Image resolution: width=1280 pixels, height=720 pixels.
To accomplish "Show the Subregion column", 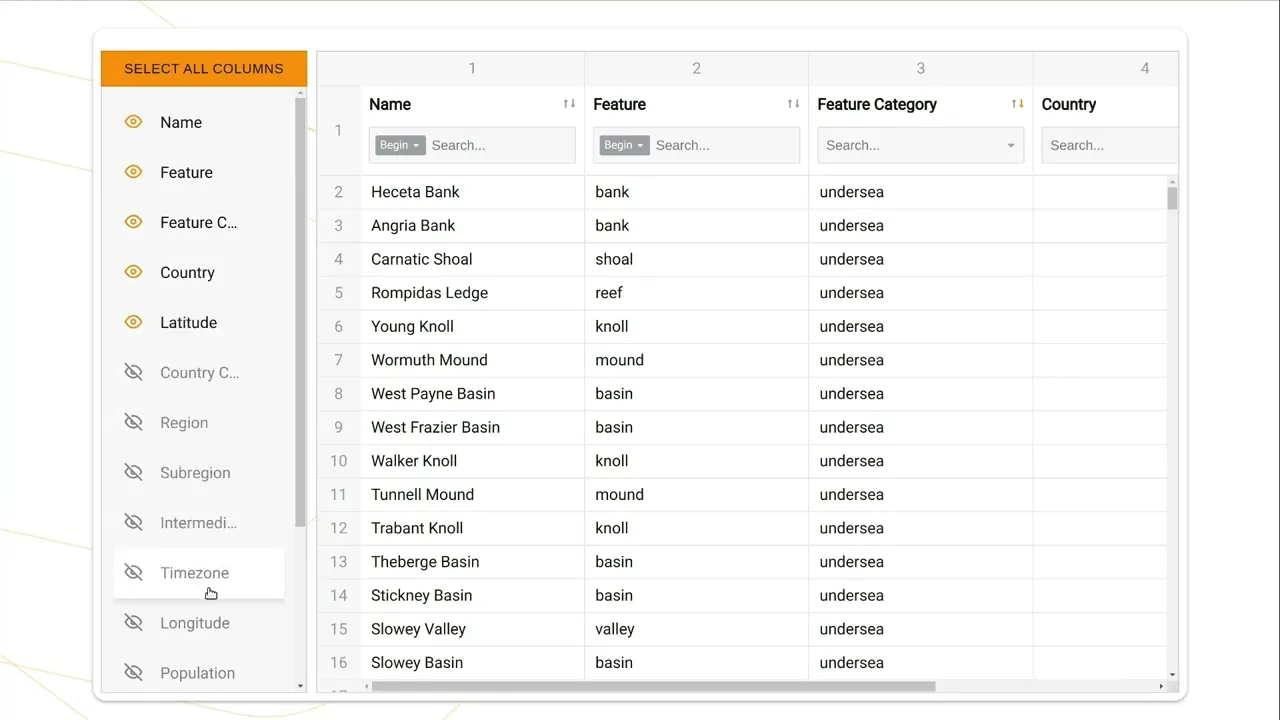I will (x=133, y=472).
